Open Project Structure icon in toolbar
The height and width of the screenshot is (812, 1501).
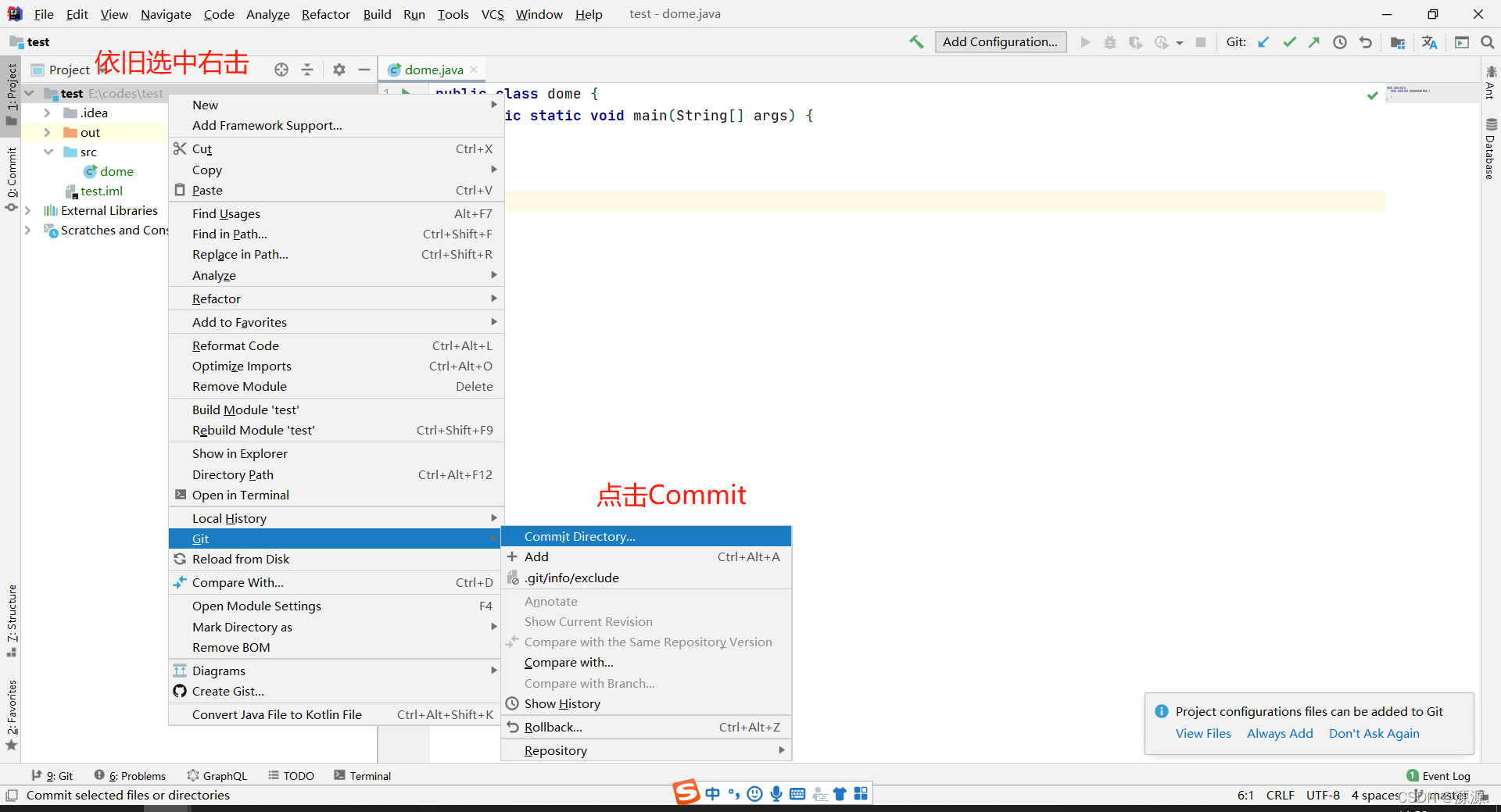pyautogui.click(x=1398, y=42)
